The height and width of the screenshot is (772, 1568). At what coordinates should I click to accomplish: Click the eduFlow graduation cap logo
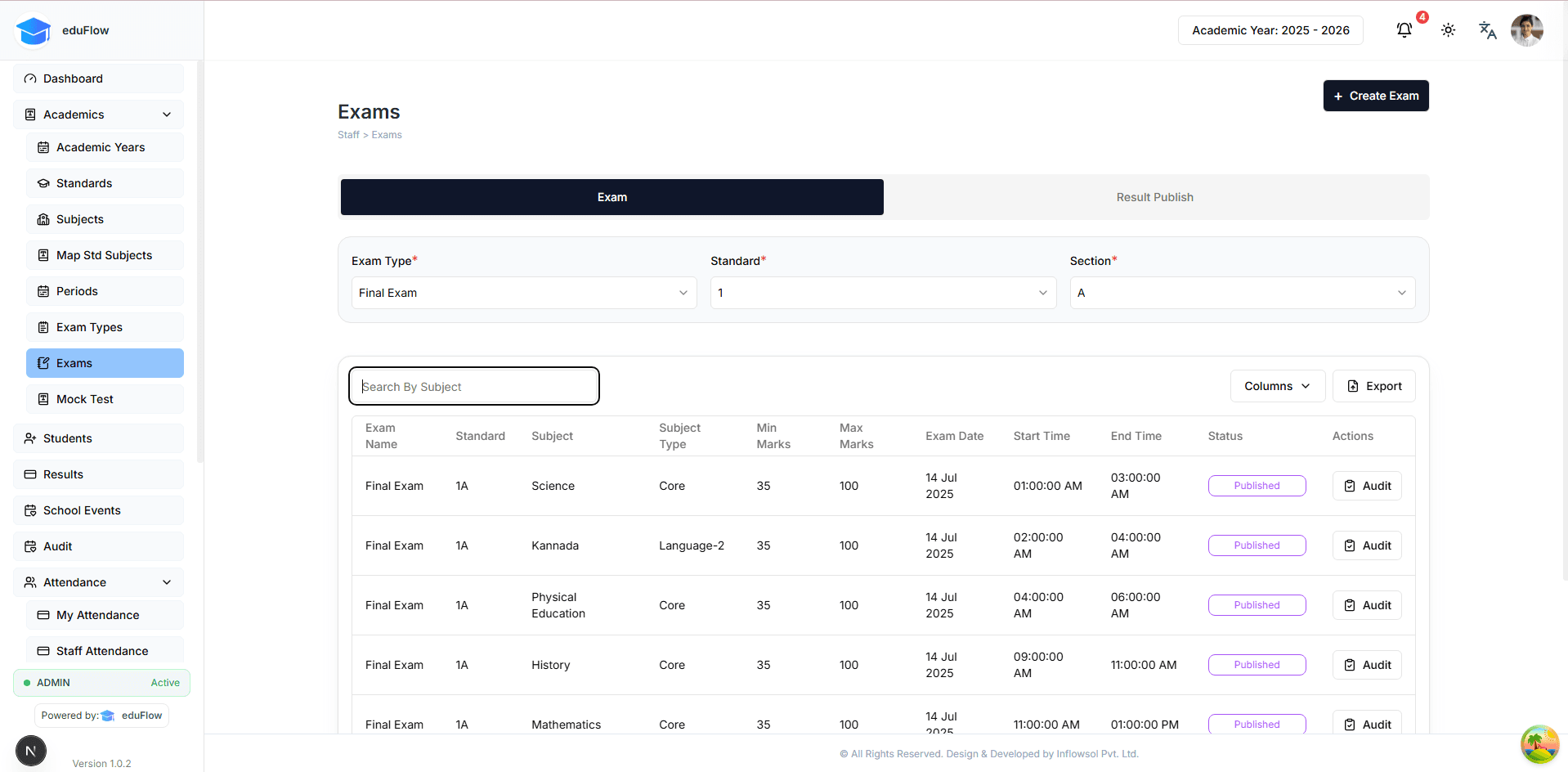[34, 31]
